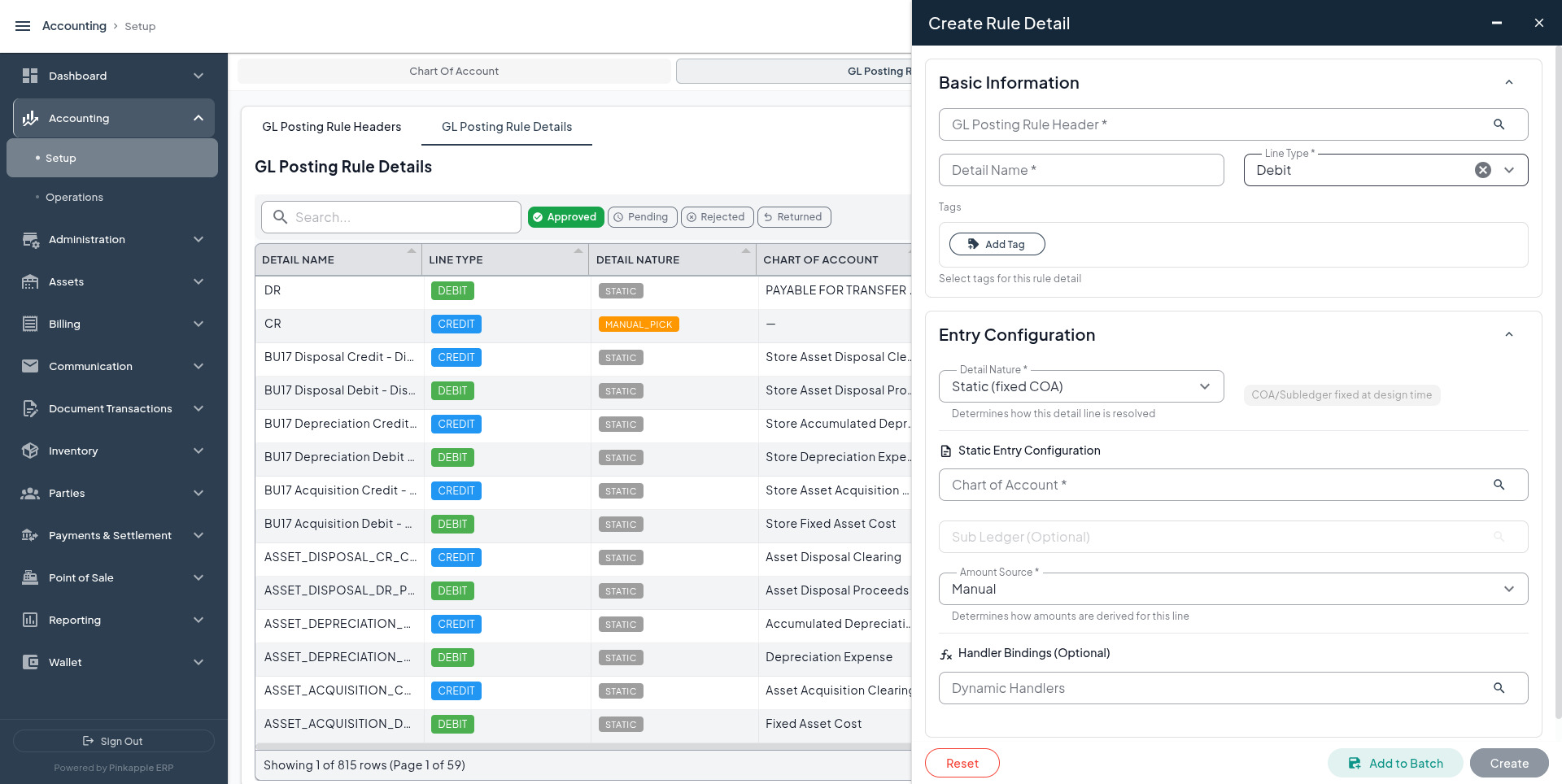The image size is (1562, 784).
Task: Click the Assets sidebar icon
Action: click(x=30, y=282)
